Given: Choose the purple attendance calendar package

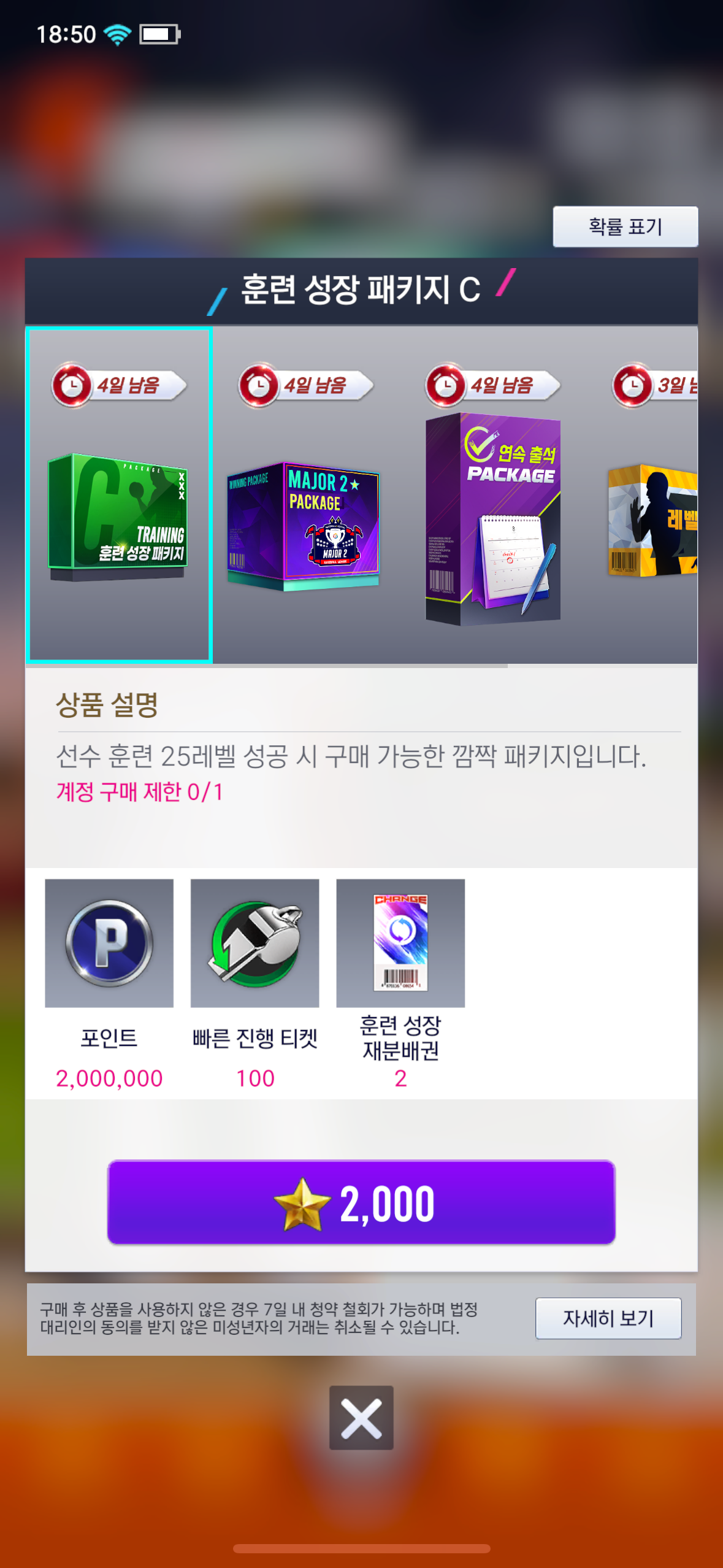Looking at the screenshot, I should [493, 519].
